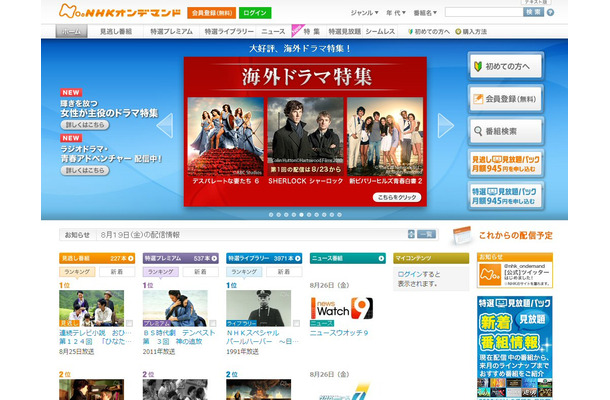Select 新着 tab under 特選ライブラリー

pos(284,272)
